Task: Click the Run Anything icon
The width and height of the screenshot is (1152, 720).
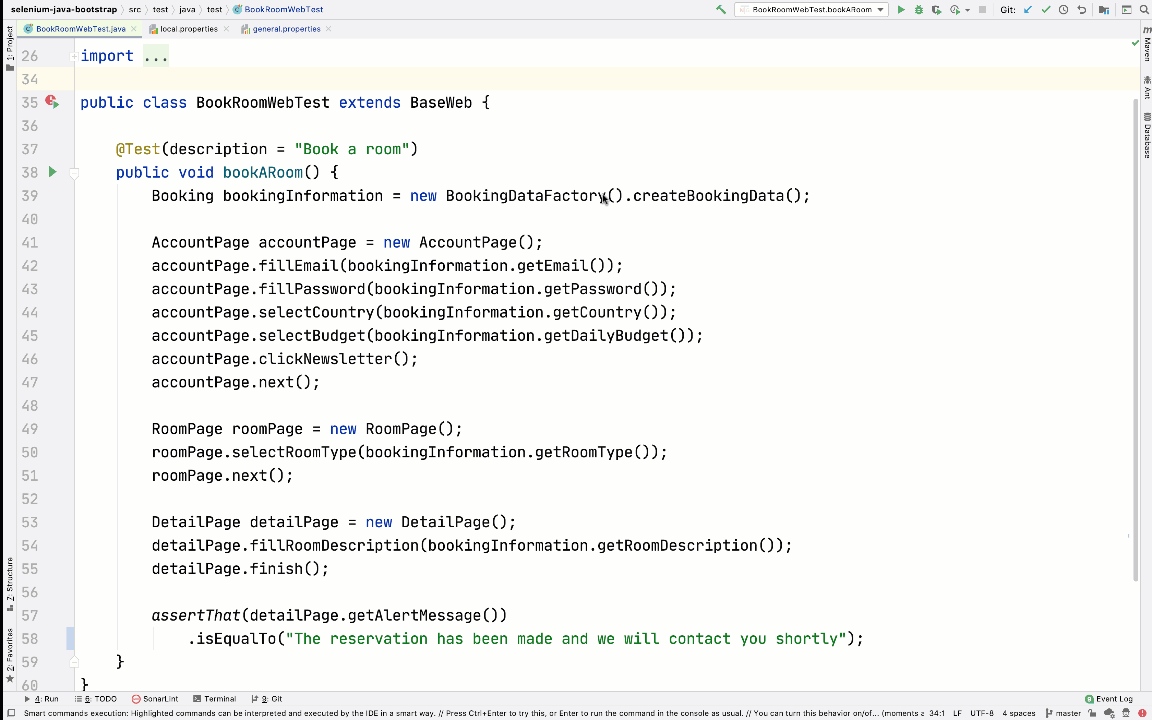Action: tap(1126, 10)
